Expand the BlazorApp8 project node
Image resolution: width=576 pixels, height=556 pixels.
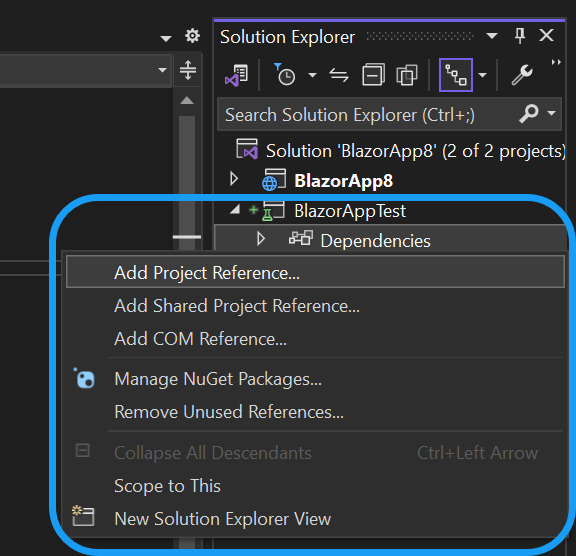[234, 179]
